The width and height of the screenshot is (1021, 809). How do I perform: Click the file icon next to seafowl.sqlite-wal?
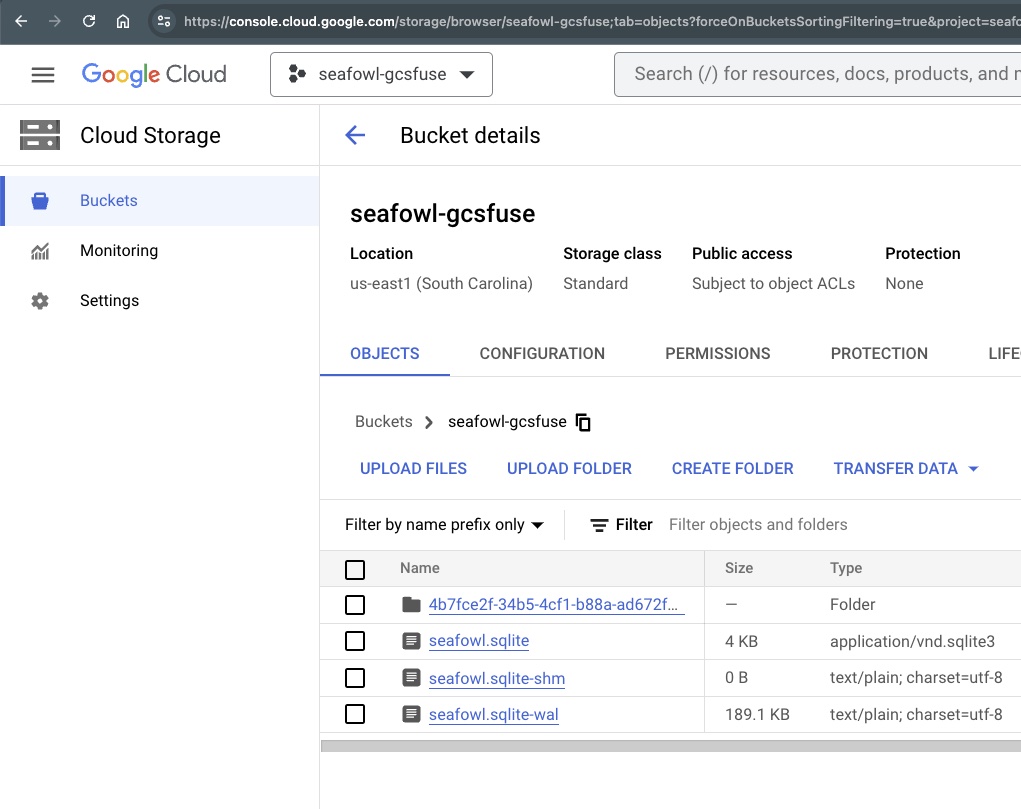(411, 715)
